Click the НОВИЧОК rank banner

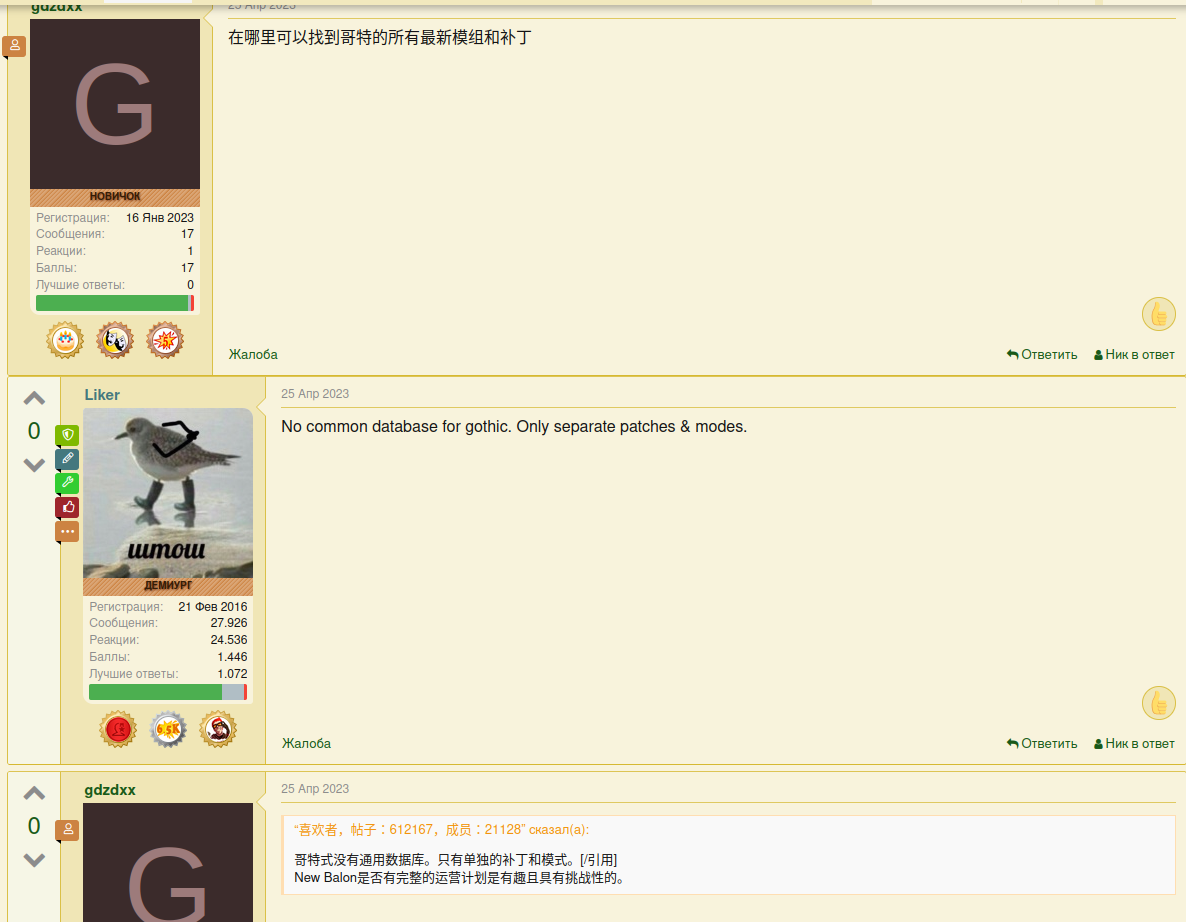[x=115, y=197]
